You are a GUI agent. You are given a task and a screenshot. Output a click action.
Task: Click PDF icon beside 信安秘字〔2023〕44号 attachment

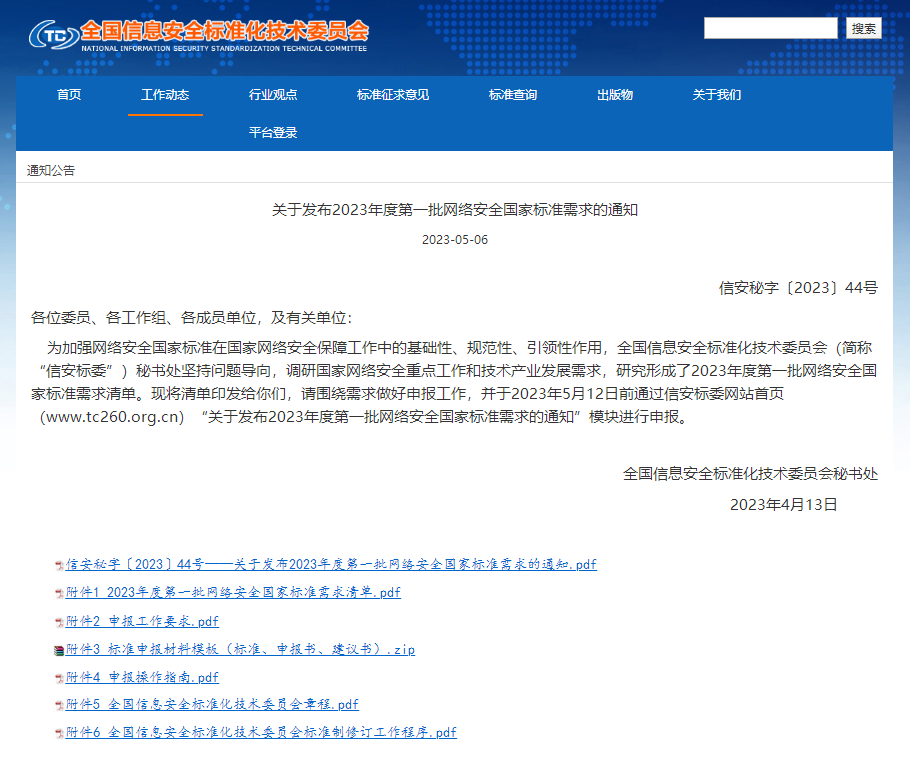coord(59,565)
